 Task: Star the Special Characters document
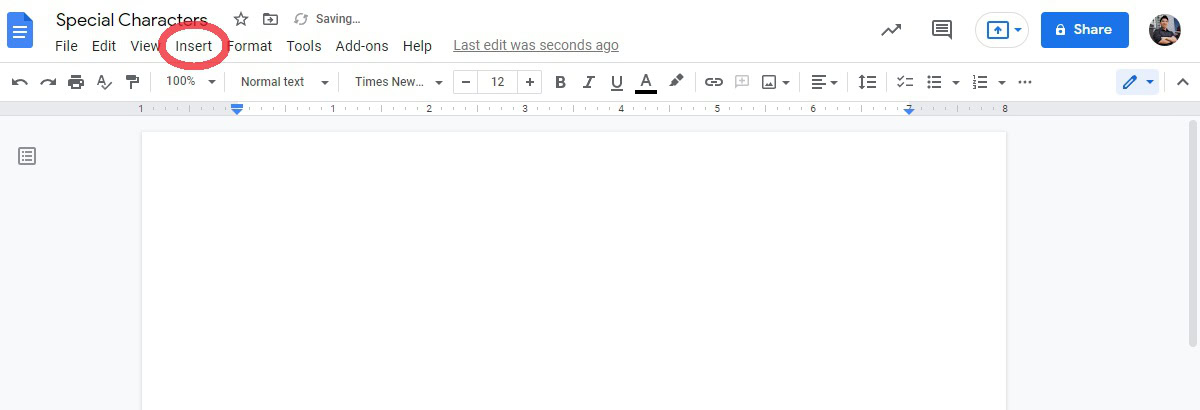(x=240, y=19)
